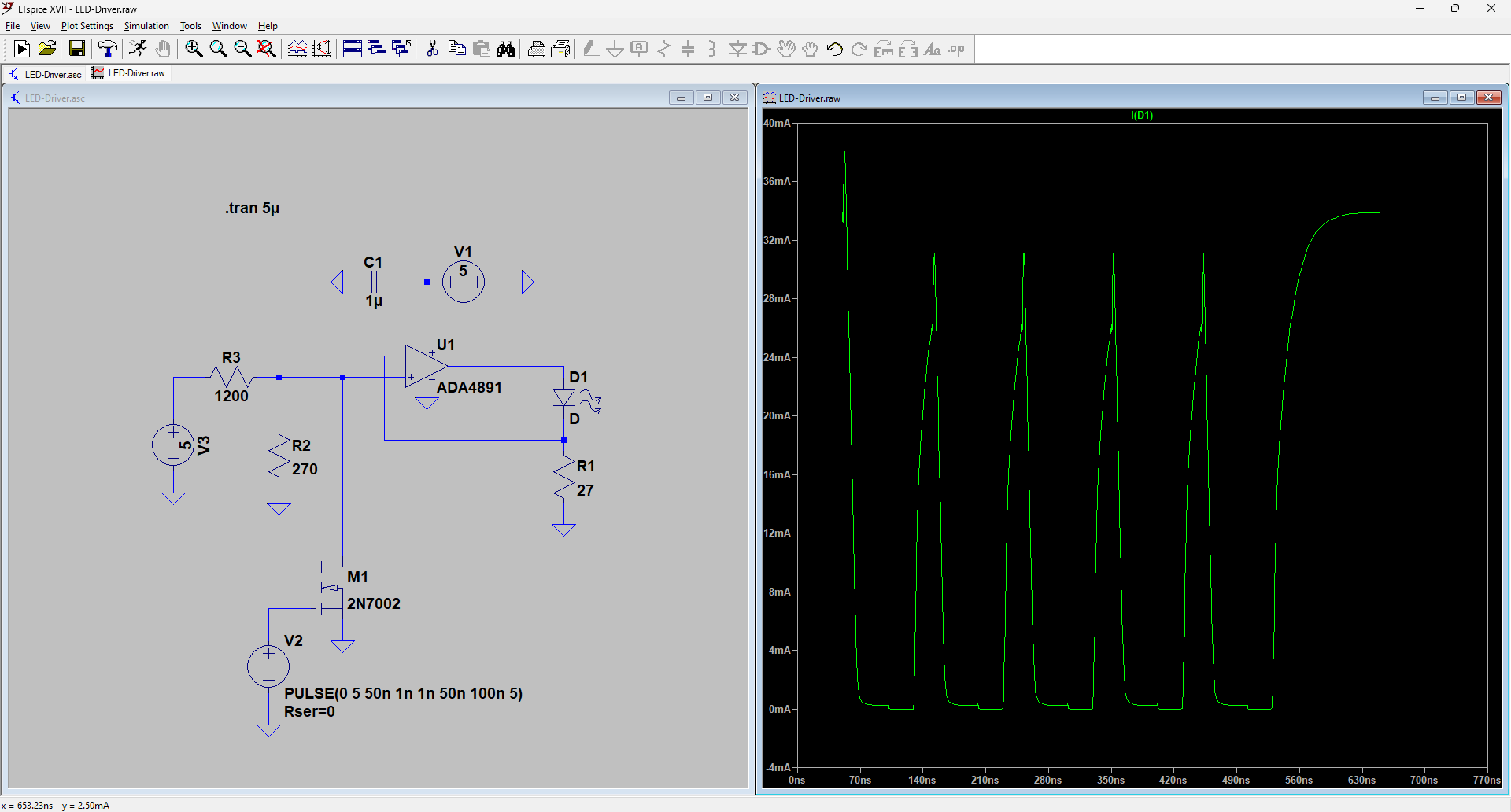1511x812 pixels.
Task: Create a new schematic via toolbar
Action: click(22, 49)
